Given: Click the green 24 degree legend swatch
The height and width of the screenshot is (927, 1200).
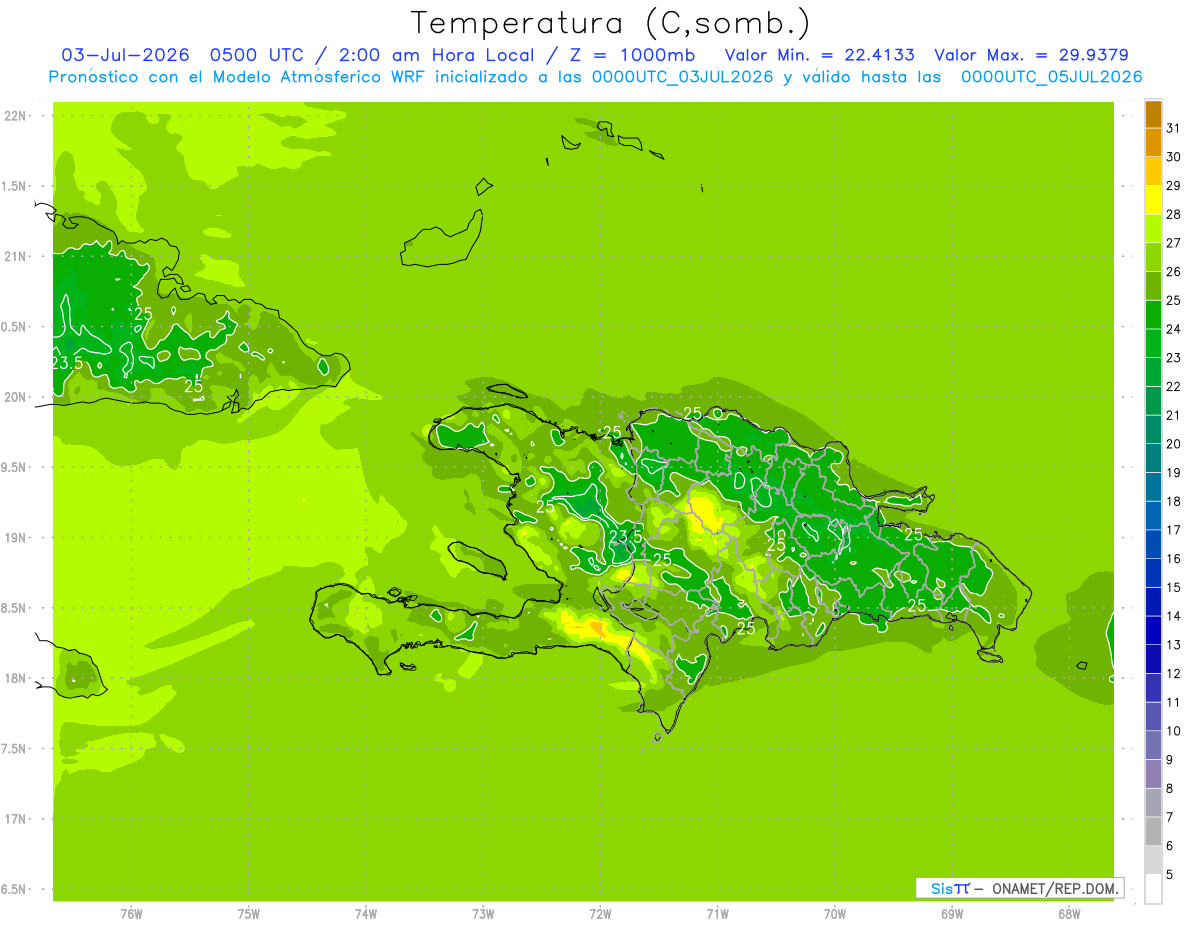Looking at the screenshot, I should coord(1153,315).
